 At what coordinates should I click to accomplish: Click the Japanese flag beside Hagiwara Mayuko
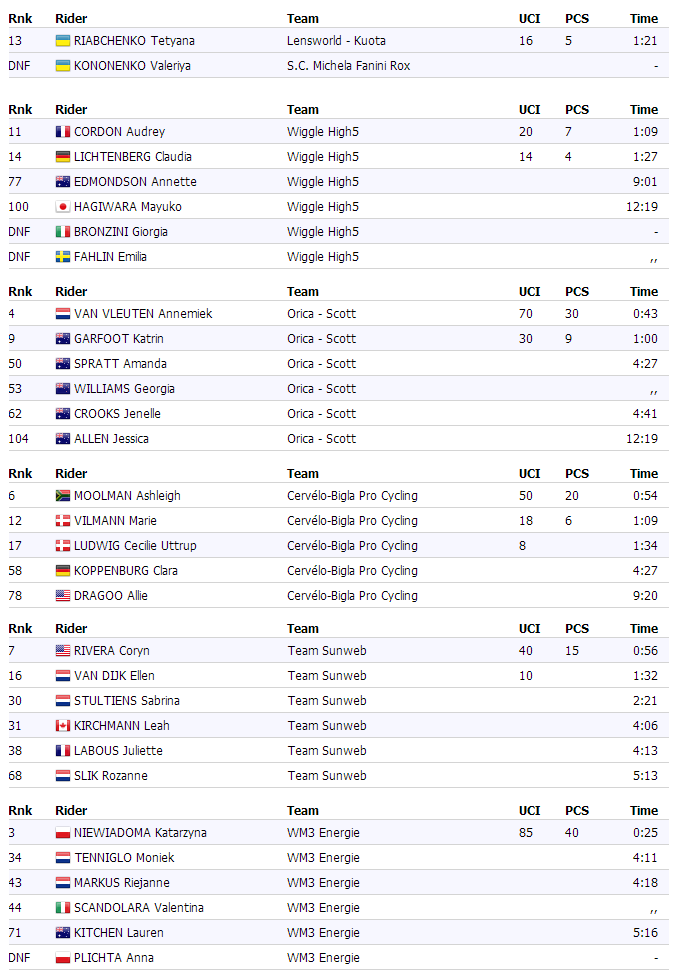(x=63, y=207)
